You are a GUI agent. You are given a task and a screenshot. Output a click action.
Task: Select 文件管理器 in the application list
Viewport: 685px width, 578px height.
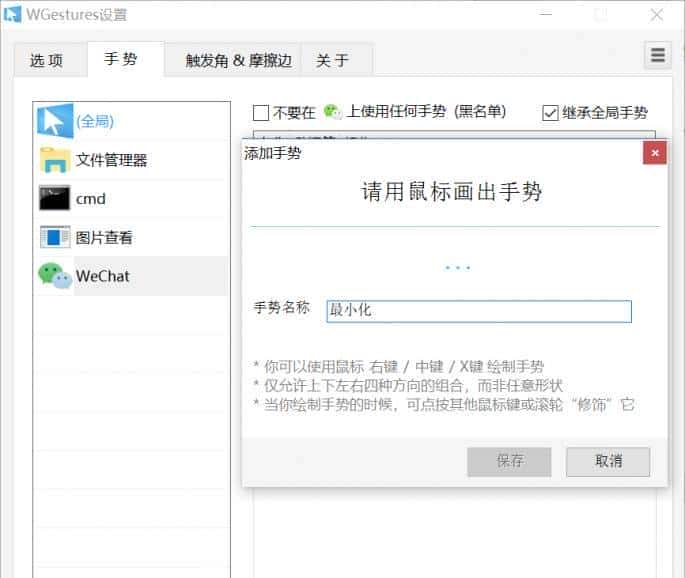[131, 160]
